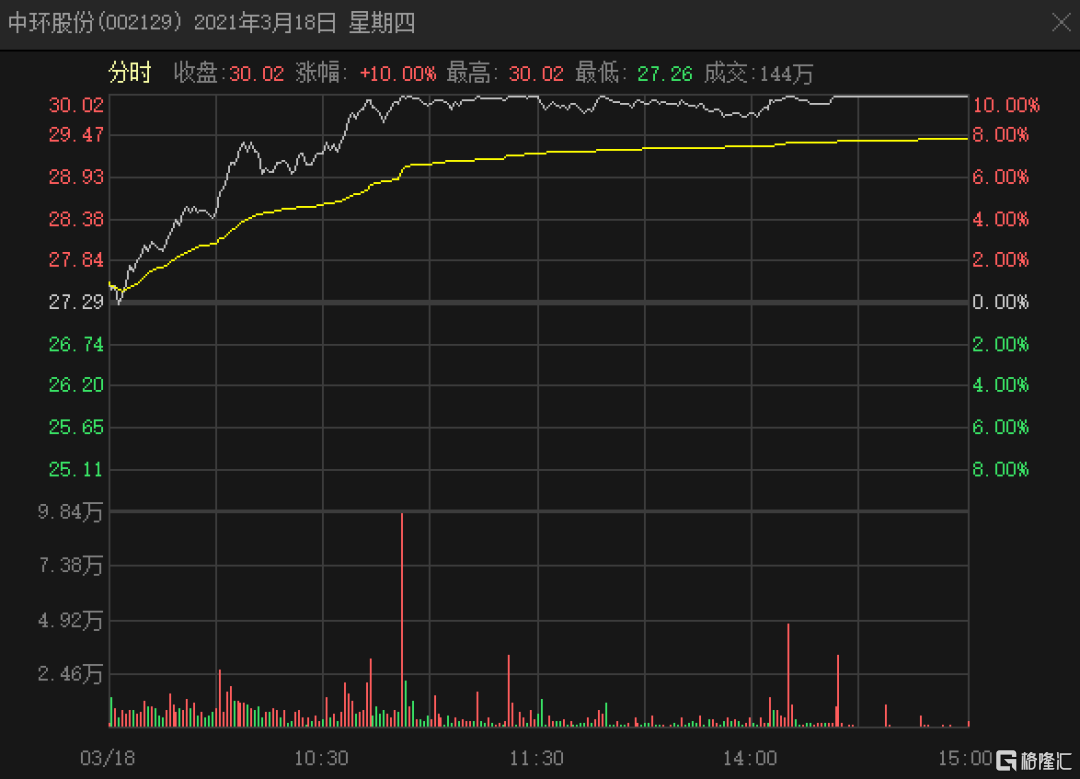Click the 26.74 price axis label
This screenshot has height=779, width=1080.
point(76,344)
